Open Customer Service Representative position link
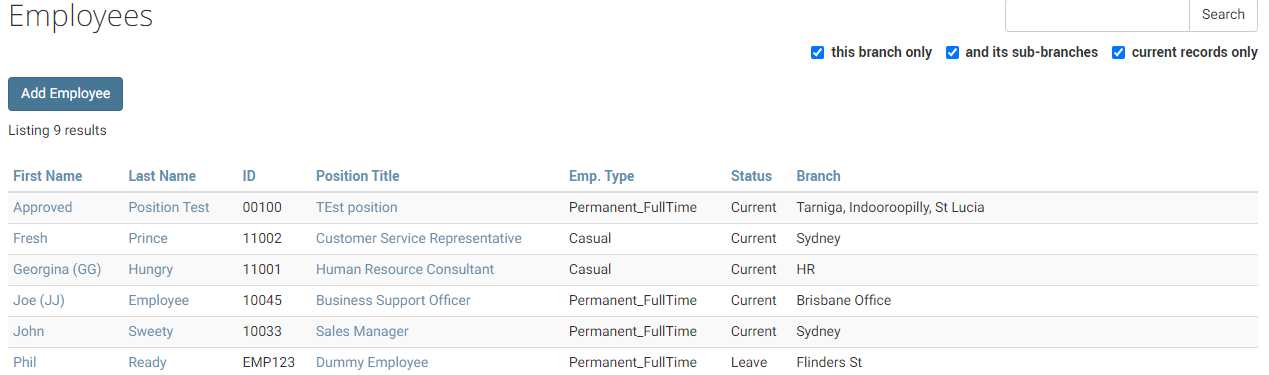This screenshot has width=1269, height=375. click(x=419, y=238)
